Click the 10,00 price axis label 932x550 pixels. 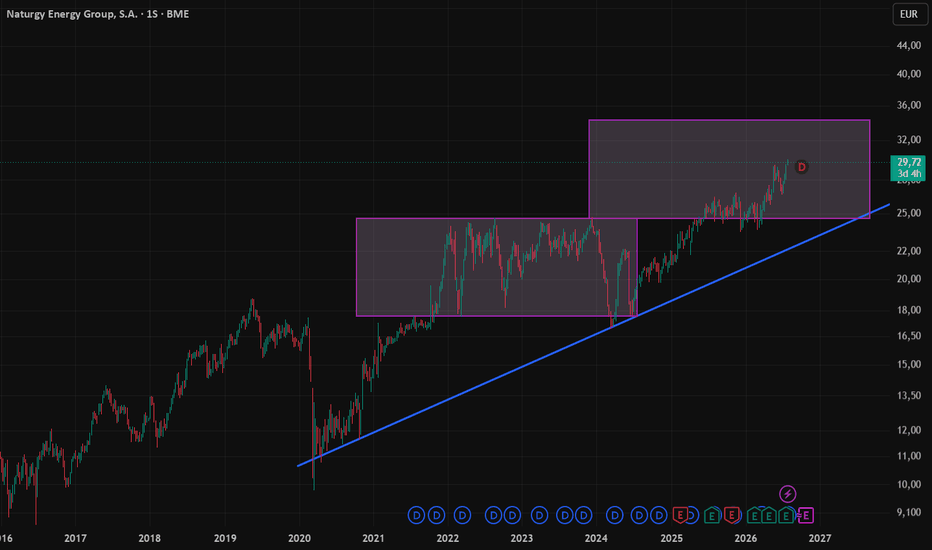coord(909,485)
